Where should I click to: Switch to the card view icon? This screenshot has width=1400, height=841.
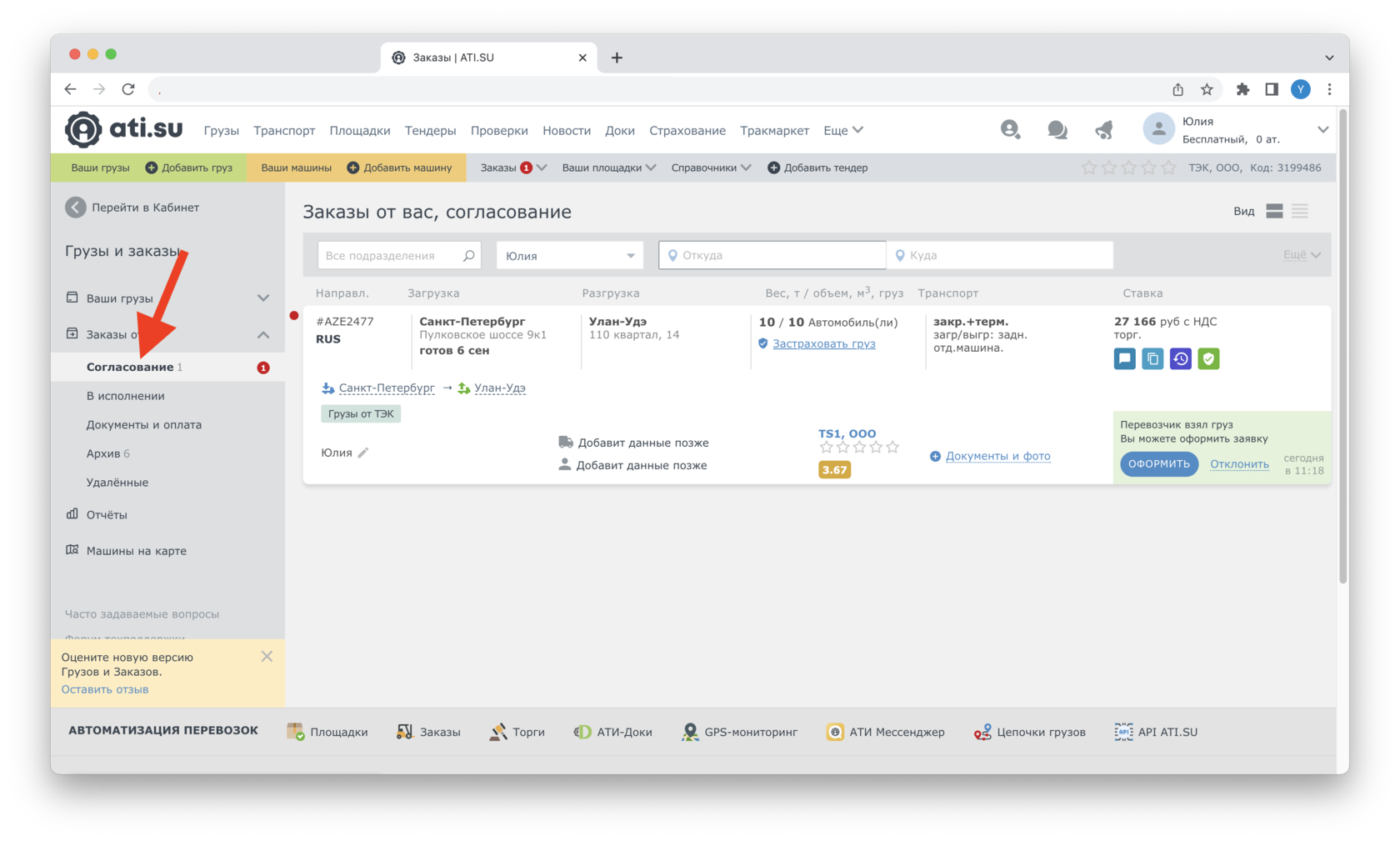[x=1274, y=211]
